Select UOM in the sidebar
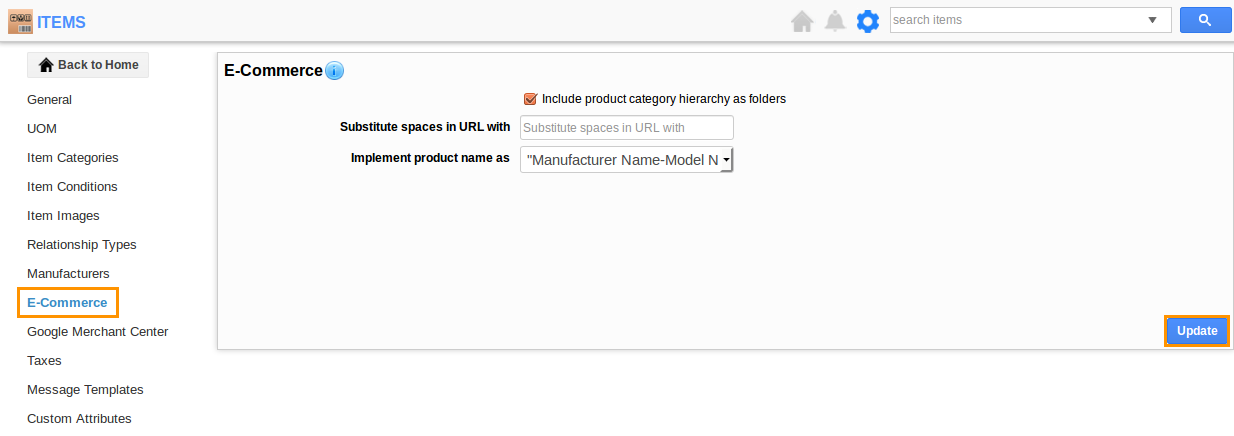 42,129
